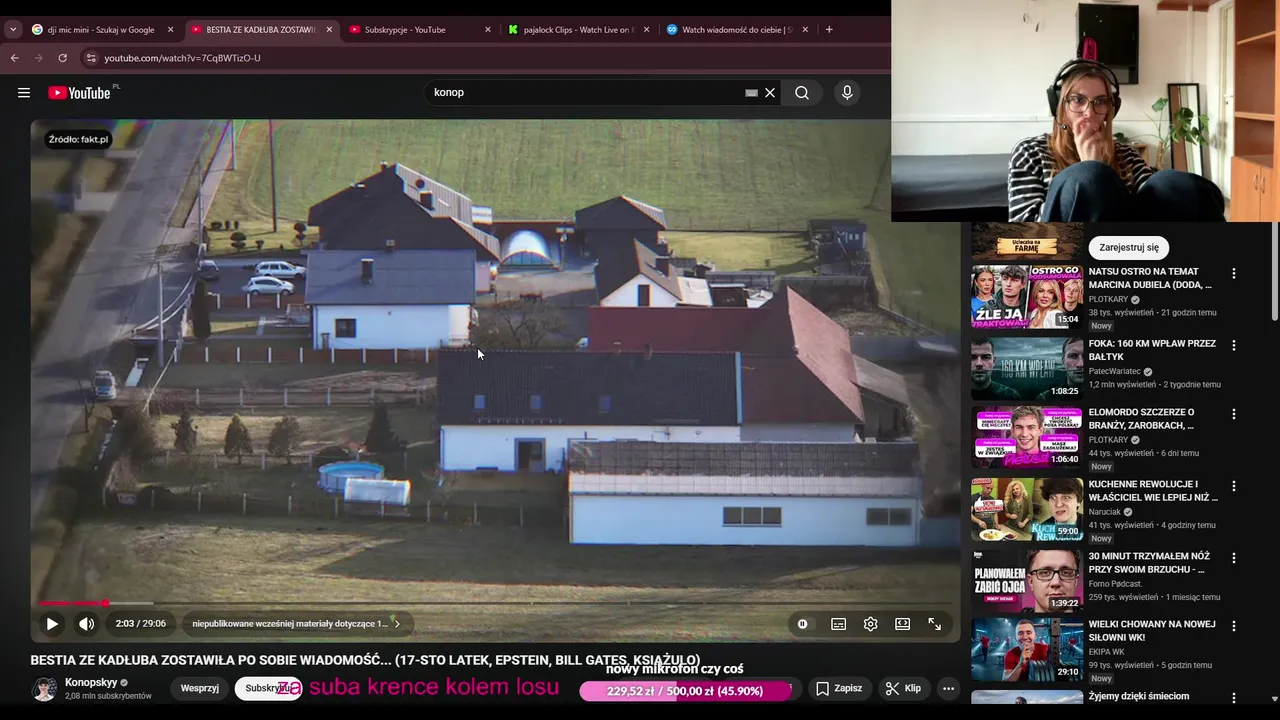Open the Żyjemy dzięki śmieciom video title
Viewport: 1280px width, 720px height.
click(x=1139, y=696)
